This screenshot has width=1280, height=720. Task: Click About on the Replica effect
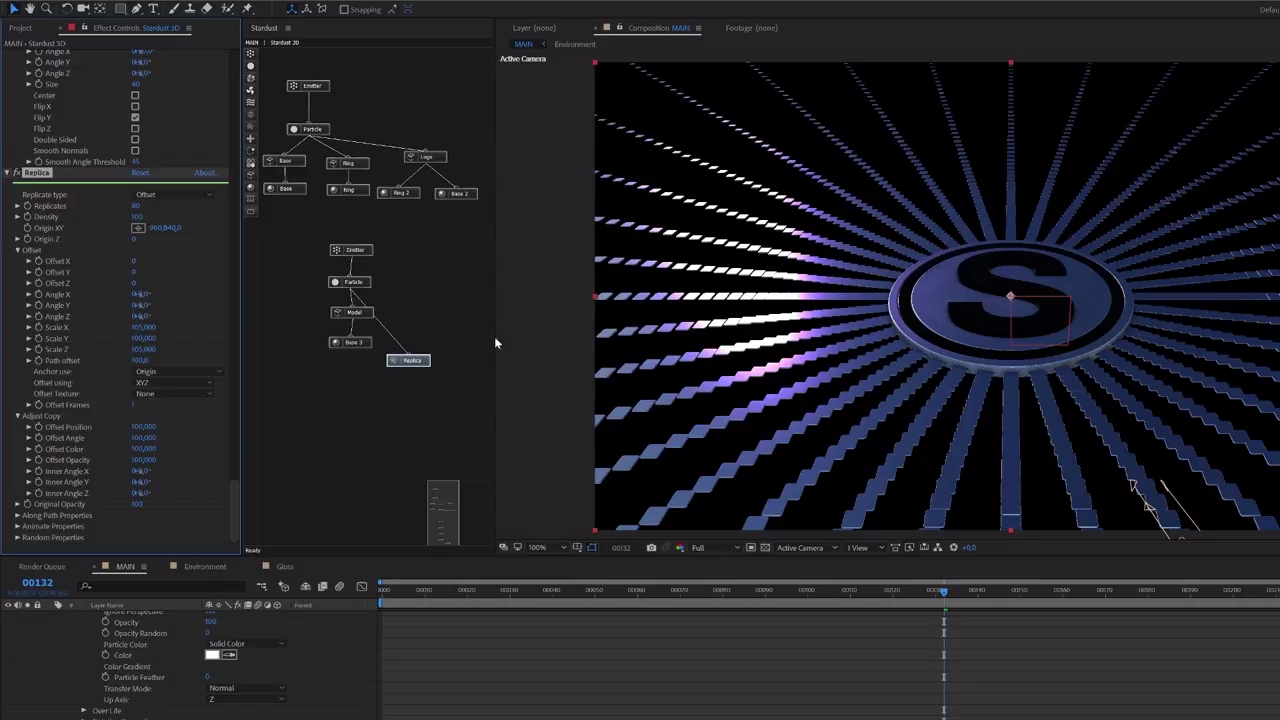(x=204, y=173)
